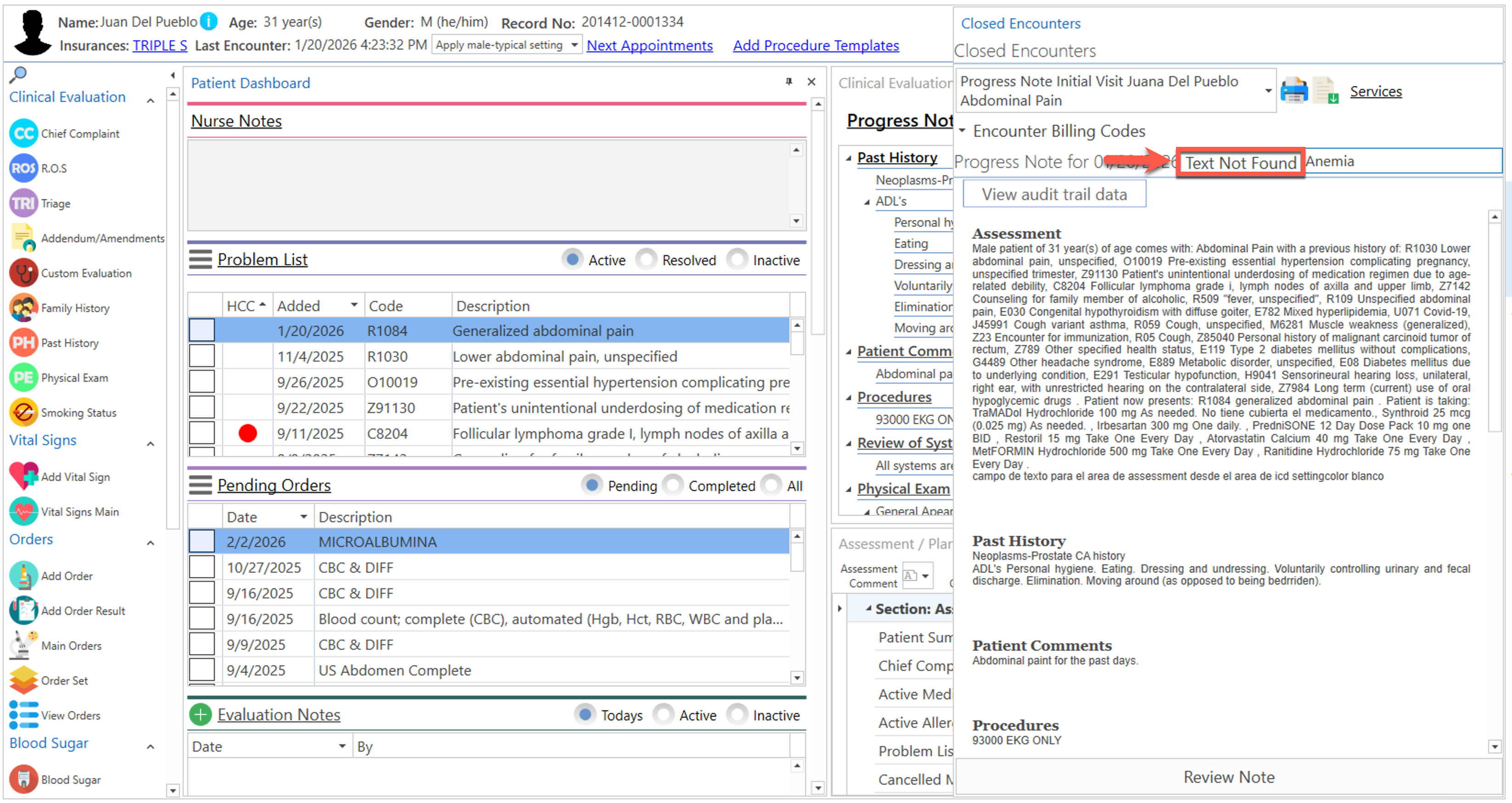Select the Resolved radio in Problem List
Screen dimensions: 1512x803
(646, 260)
